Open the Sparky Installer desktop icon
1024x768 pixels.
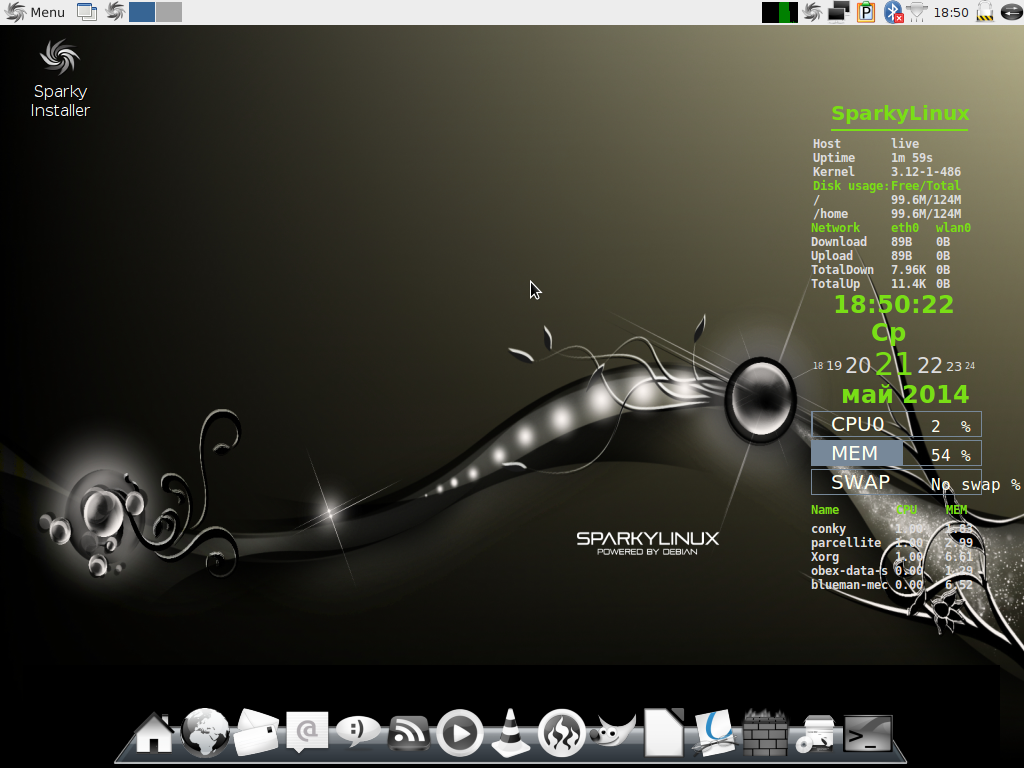click(x=60, y=78)
